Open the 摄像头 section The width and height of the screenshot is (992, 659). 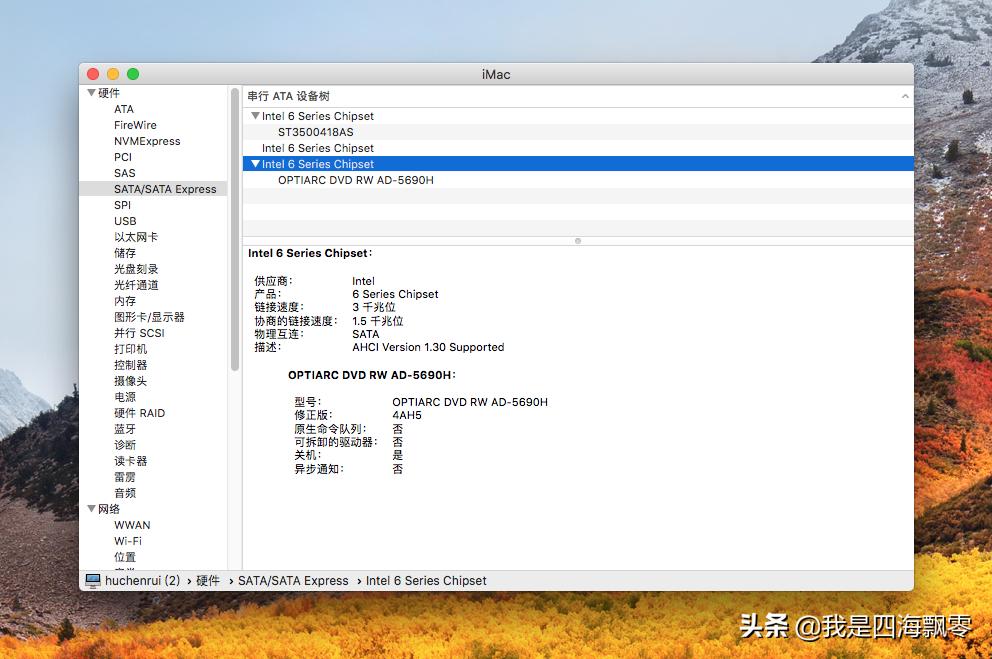[130, 381]
